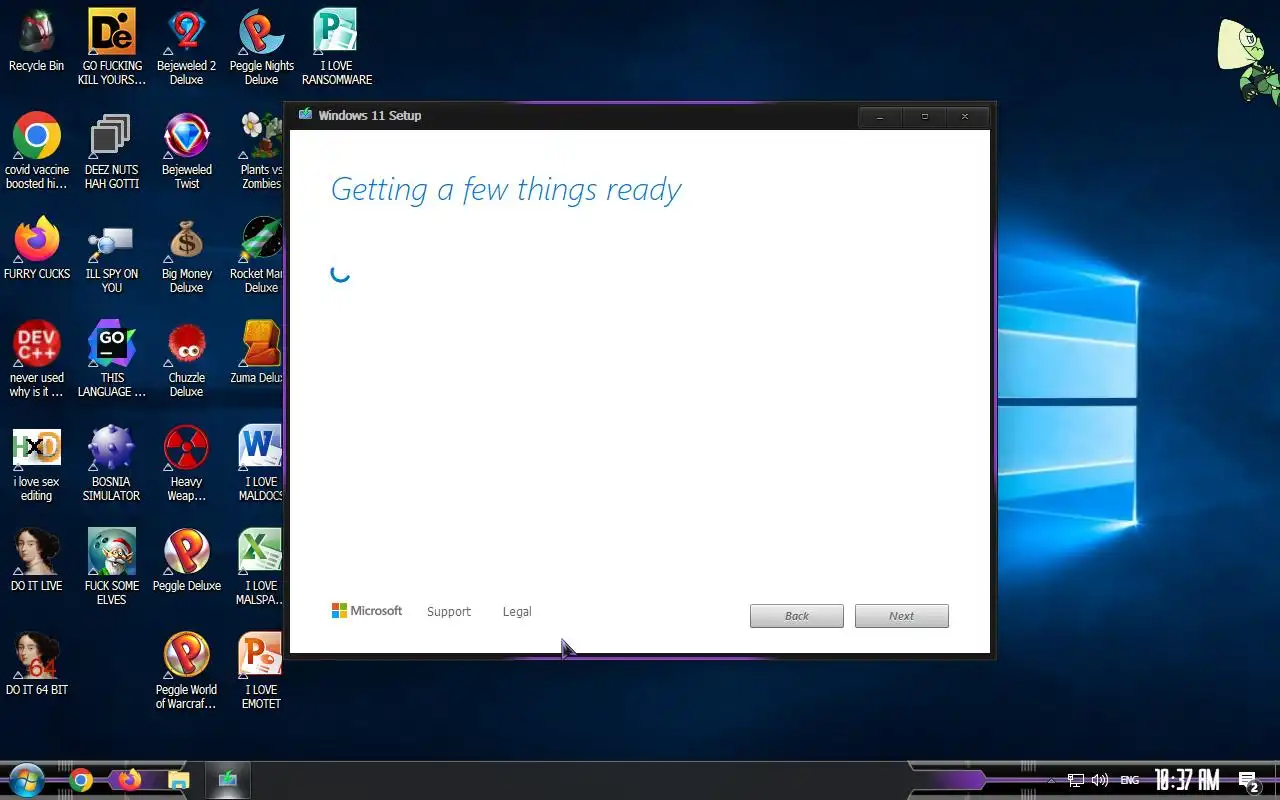
Task: Close the Windows 11 Setup window
Action: 965,117
